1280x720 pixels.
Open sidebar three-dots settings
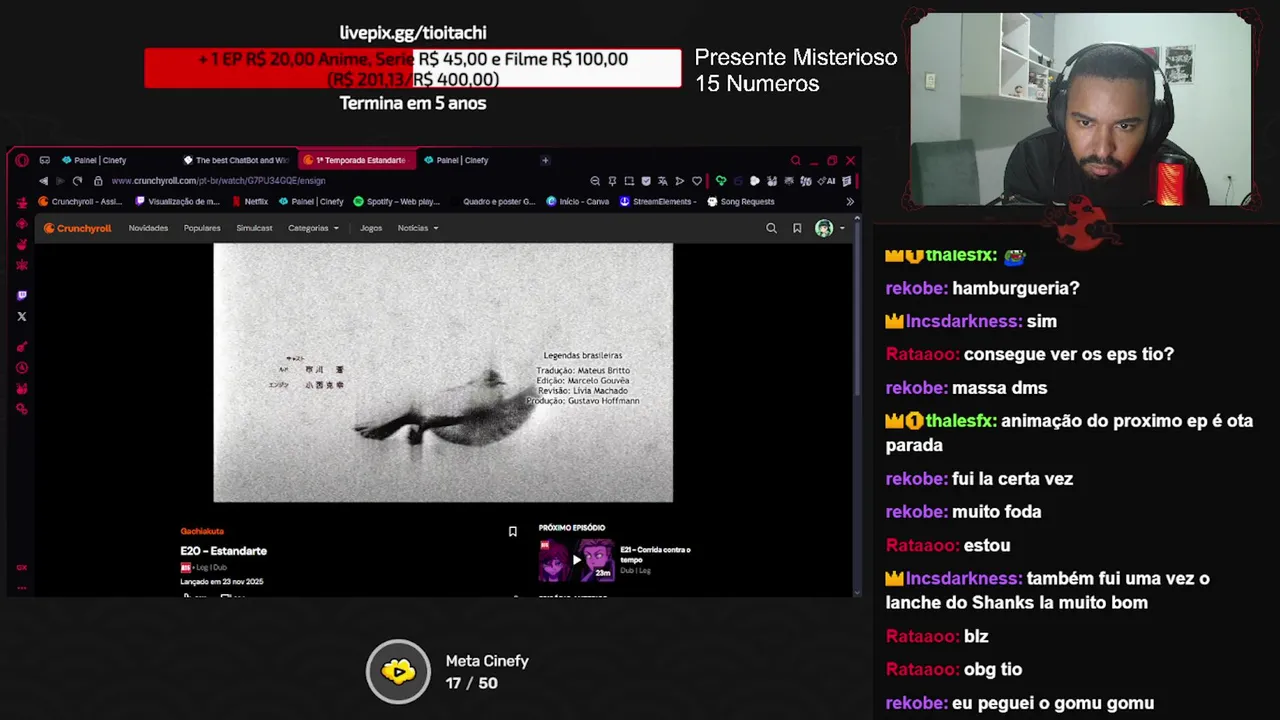pos(22,588)
